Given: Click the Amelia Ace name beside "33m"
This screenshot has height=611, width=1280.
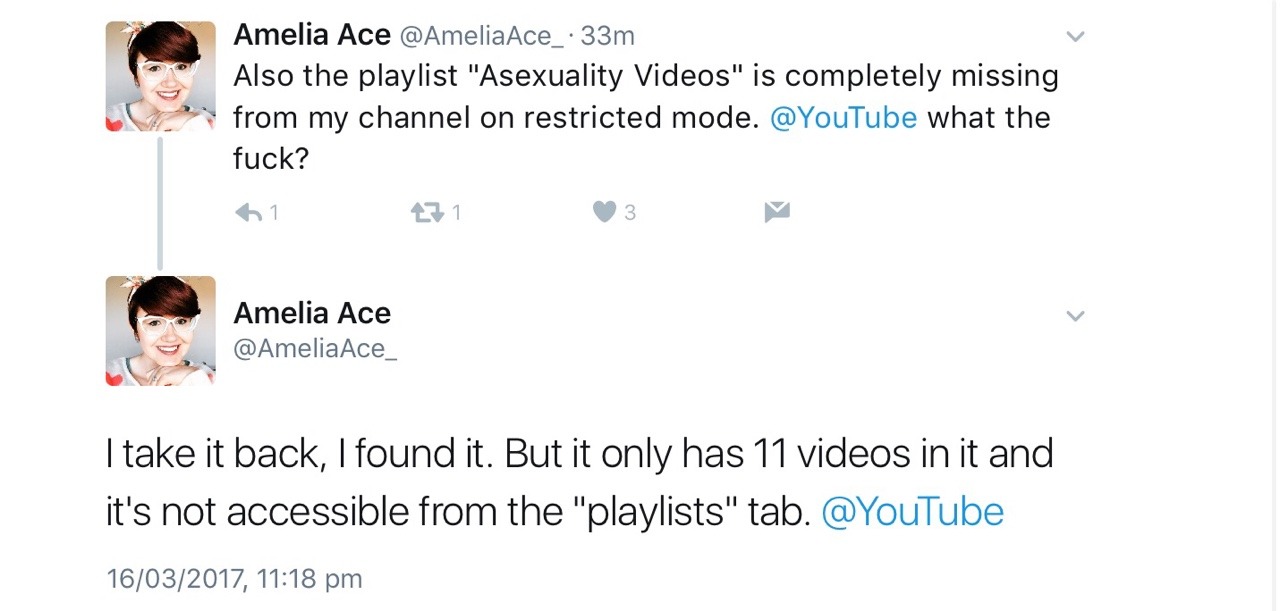Looking at the screenshot, I should point(312,35).
